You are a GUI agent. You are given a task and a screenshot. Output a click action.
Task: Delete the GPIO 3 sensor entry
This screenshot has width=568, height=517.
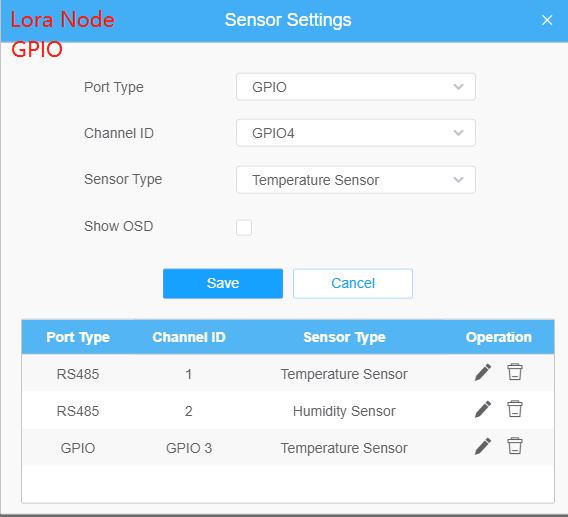[x=515, y=446]
